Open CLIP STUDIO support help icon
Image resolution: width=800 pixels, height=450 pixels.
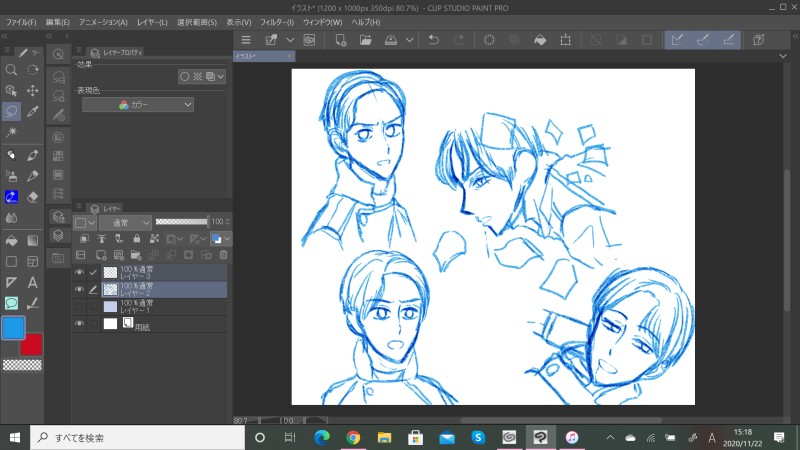759,40
